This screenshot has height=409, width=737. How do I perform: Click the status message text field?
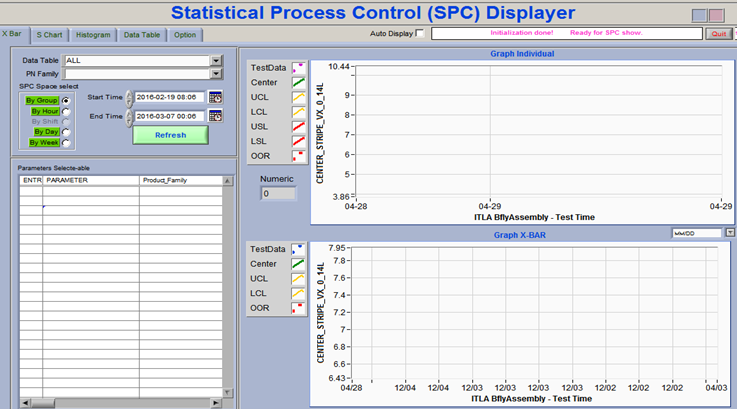pos(567,33)
